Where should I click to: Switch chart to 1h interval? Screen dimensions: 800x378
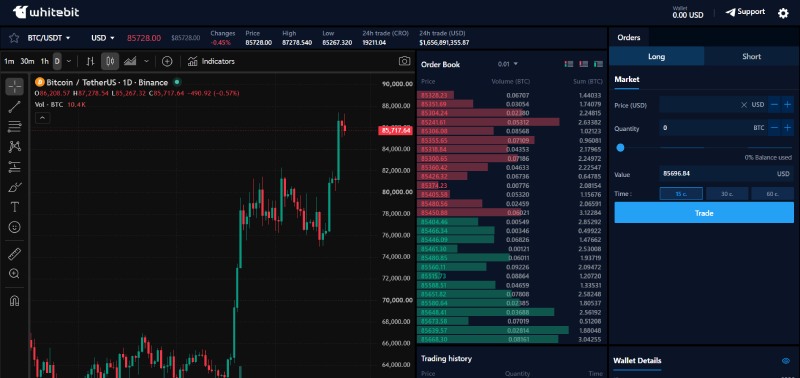[45, 61]
